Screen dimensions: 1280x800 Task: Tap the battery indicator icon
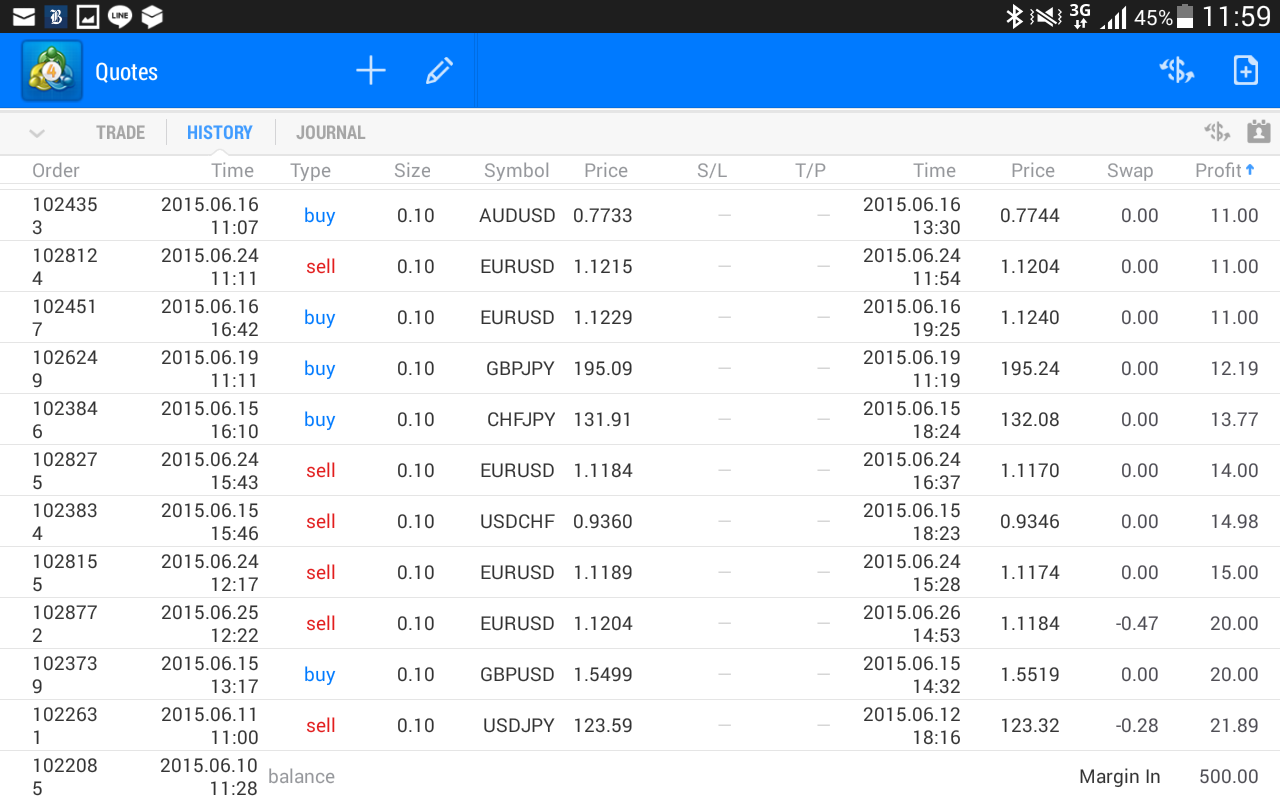pos(1185,16)
